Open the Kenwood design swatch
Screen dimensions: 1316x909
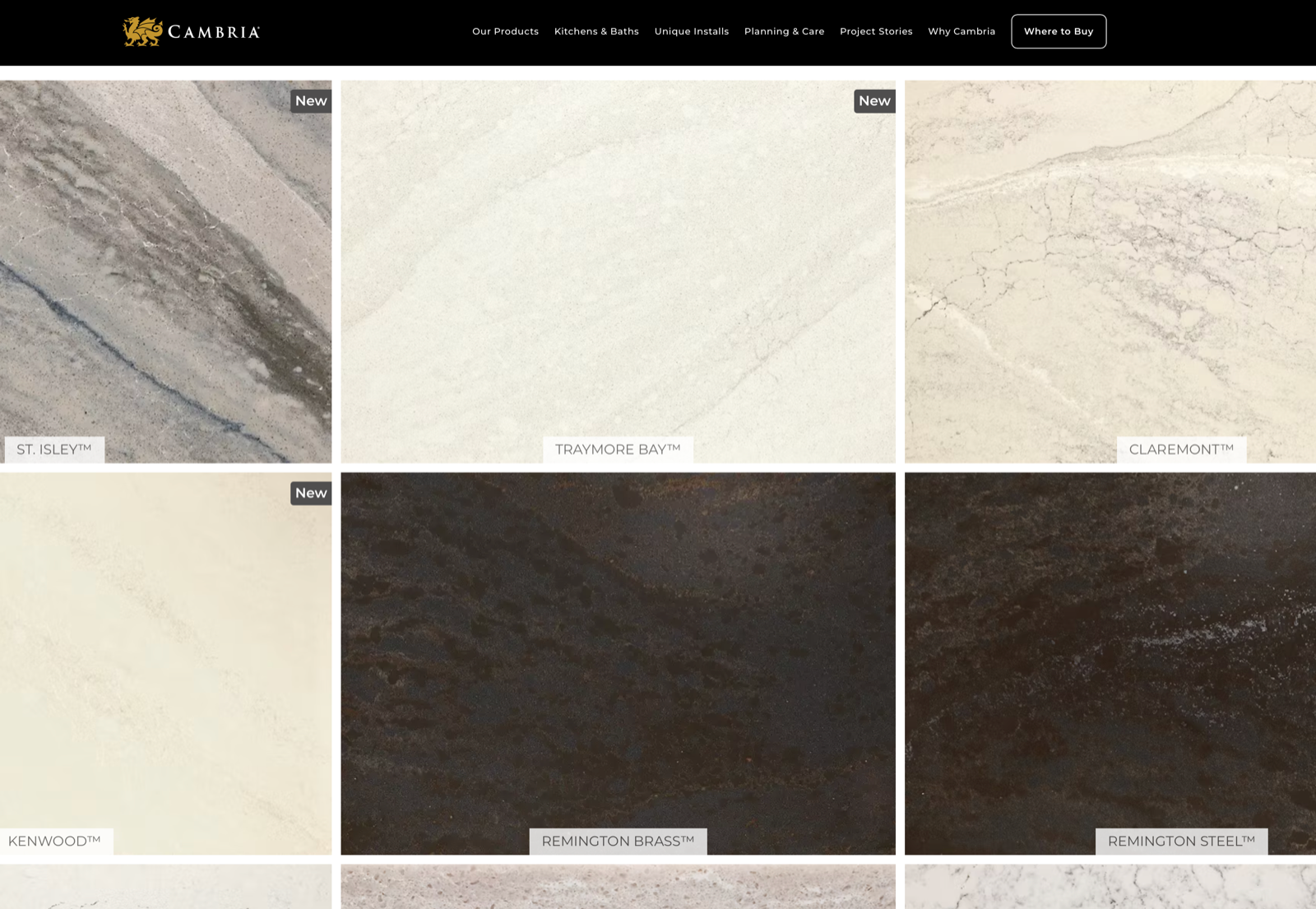[165, 663]
